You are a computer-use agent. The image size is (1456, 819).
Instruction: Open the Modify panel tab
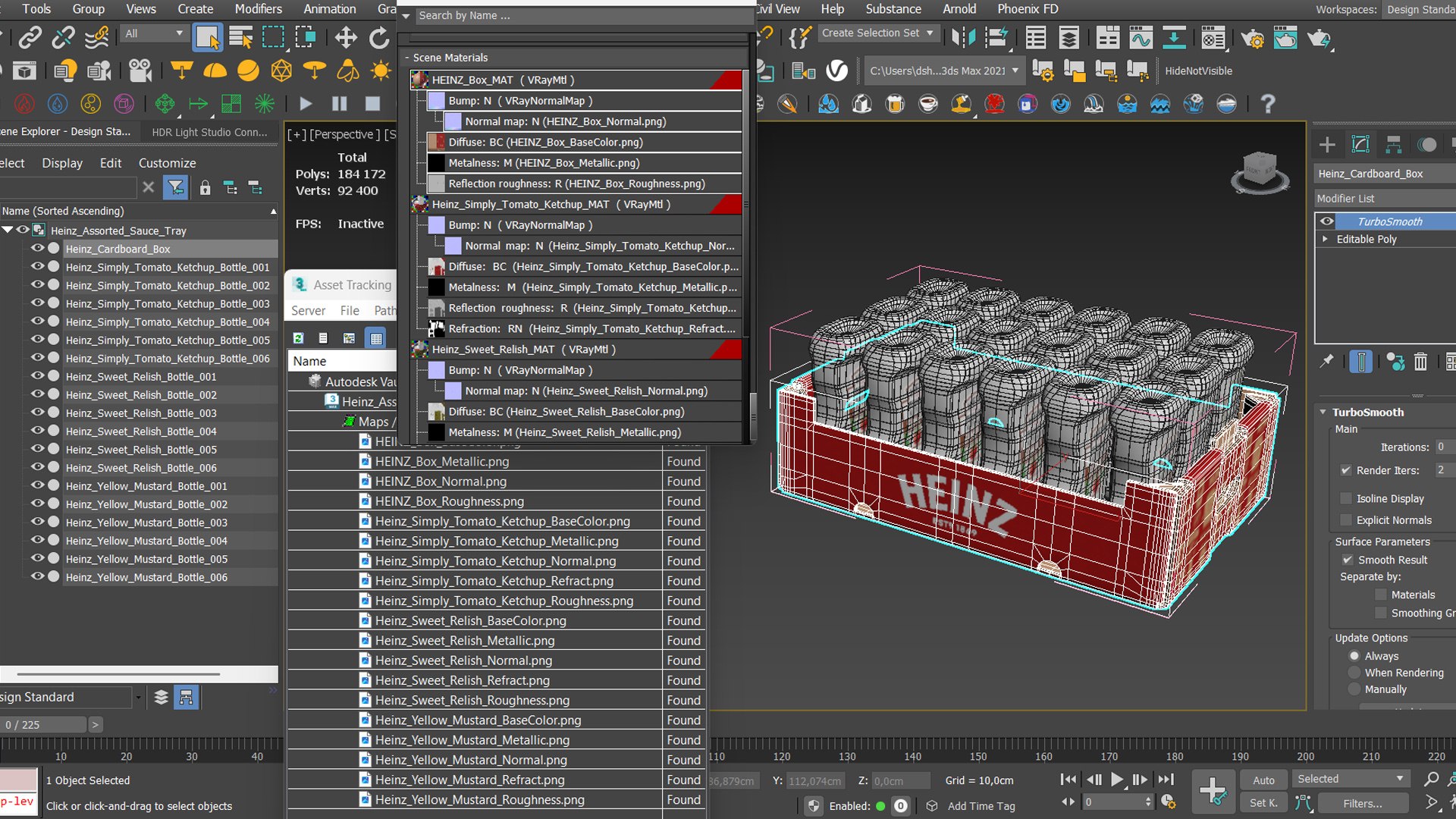(1360, 144)
